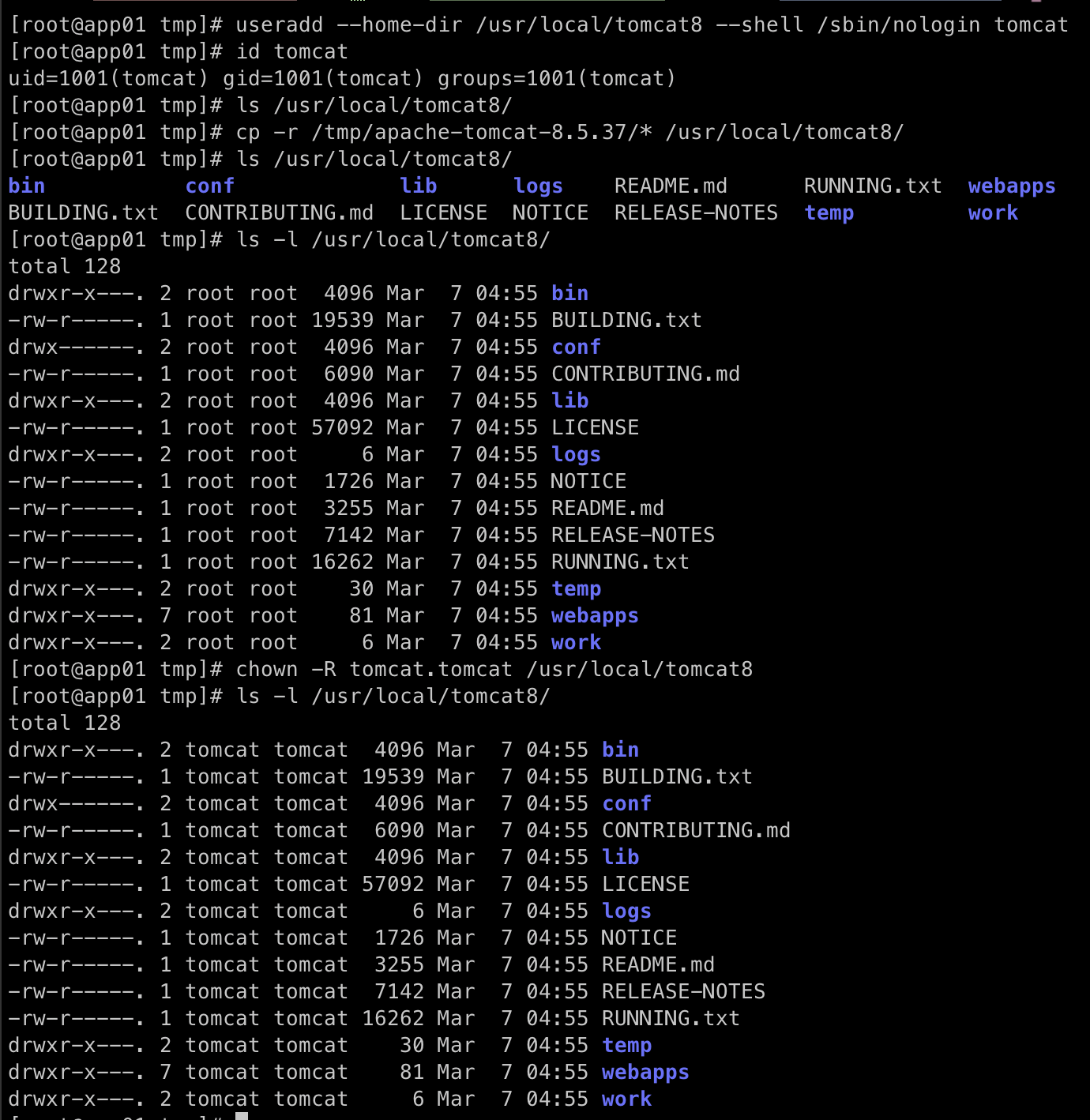
Task: Click "README.md" in the tomcat-owned listing
Action: [x=659, y=965]
